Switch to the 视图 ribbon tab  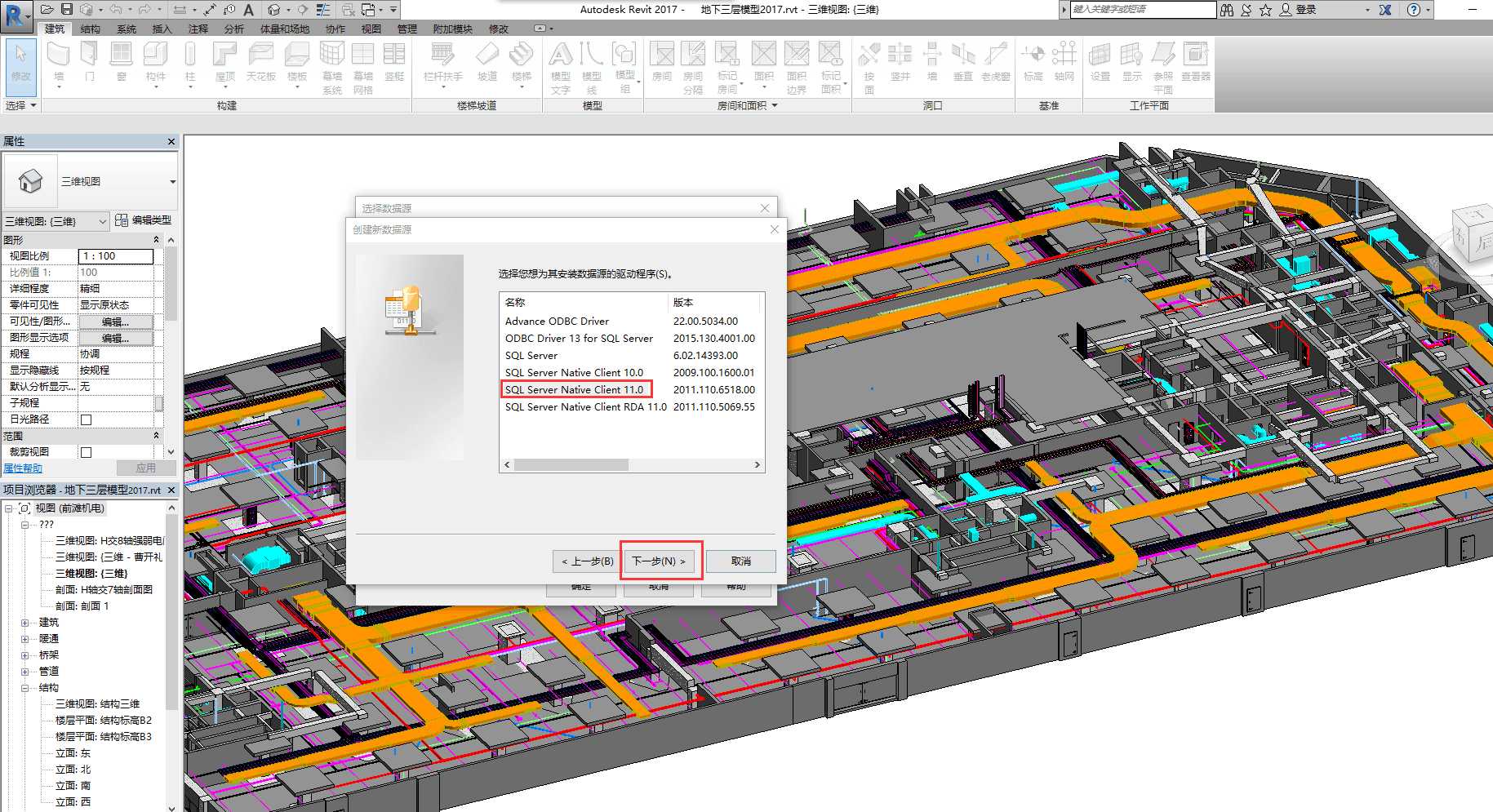(x=371, y=29)
